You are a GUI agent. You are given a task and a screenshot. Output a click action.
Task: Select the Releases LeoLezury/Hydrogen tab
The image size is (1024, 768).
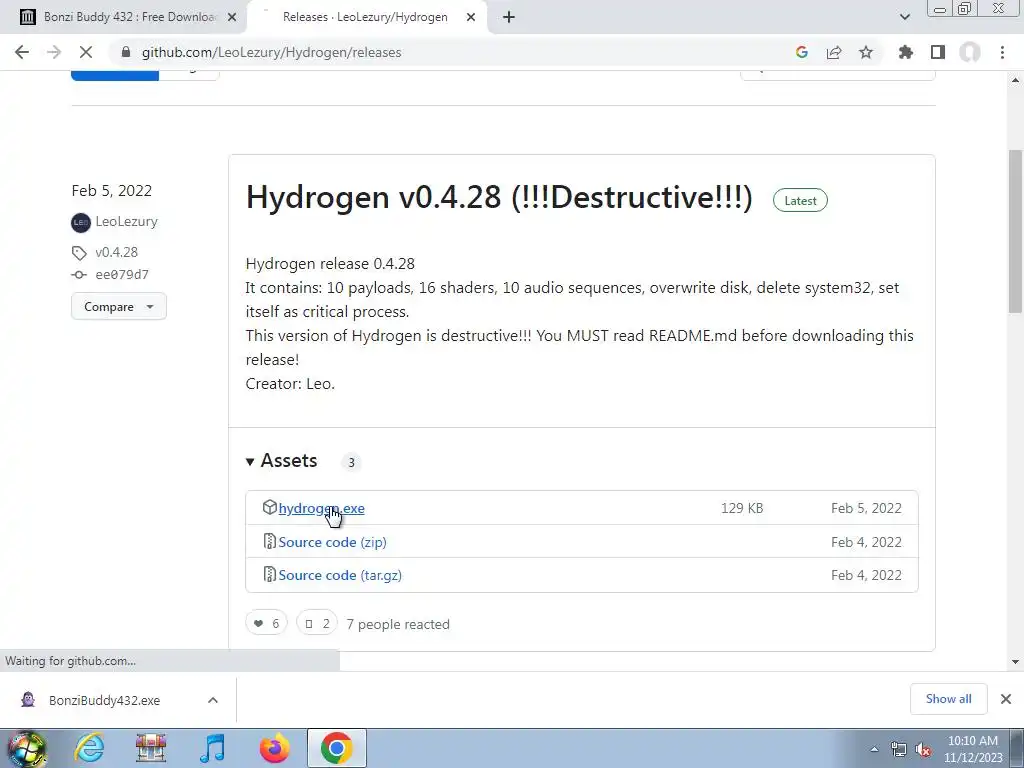click(x=365, y=18)
